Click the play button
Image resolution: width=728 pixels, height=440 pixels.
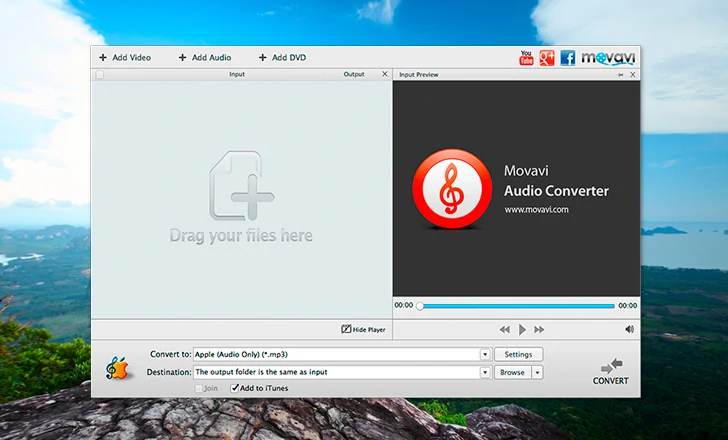point(522,330)
